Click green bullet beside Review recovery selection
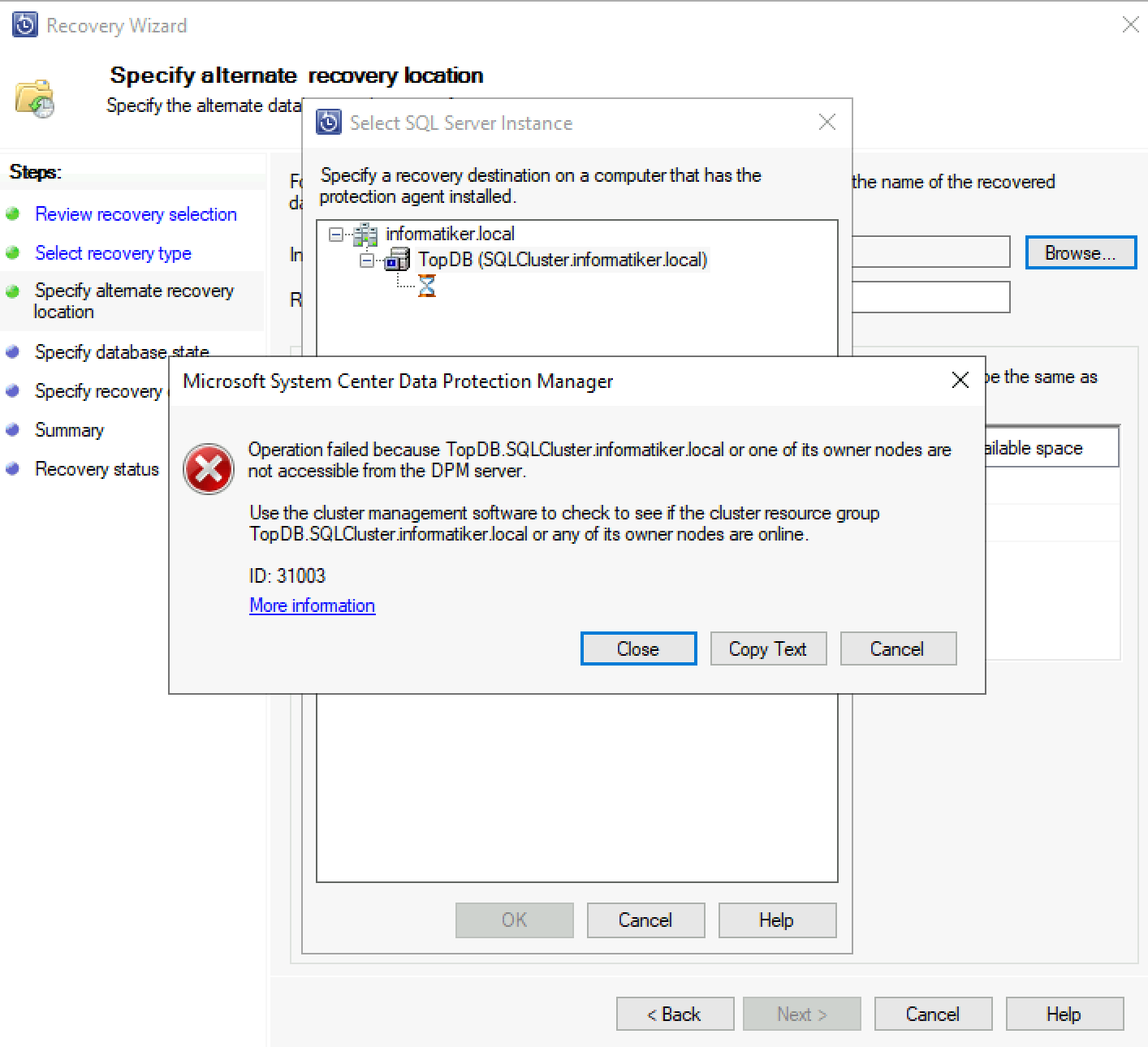The image size is (1148, 1047). [13, 214]
